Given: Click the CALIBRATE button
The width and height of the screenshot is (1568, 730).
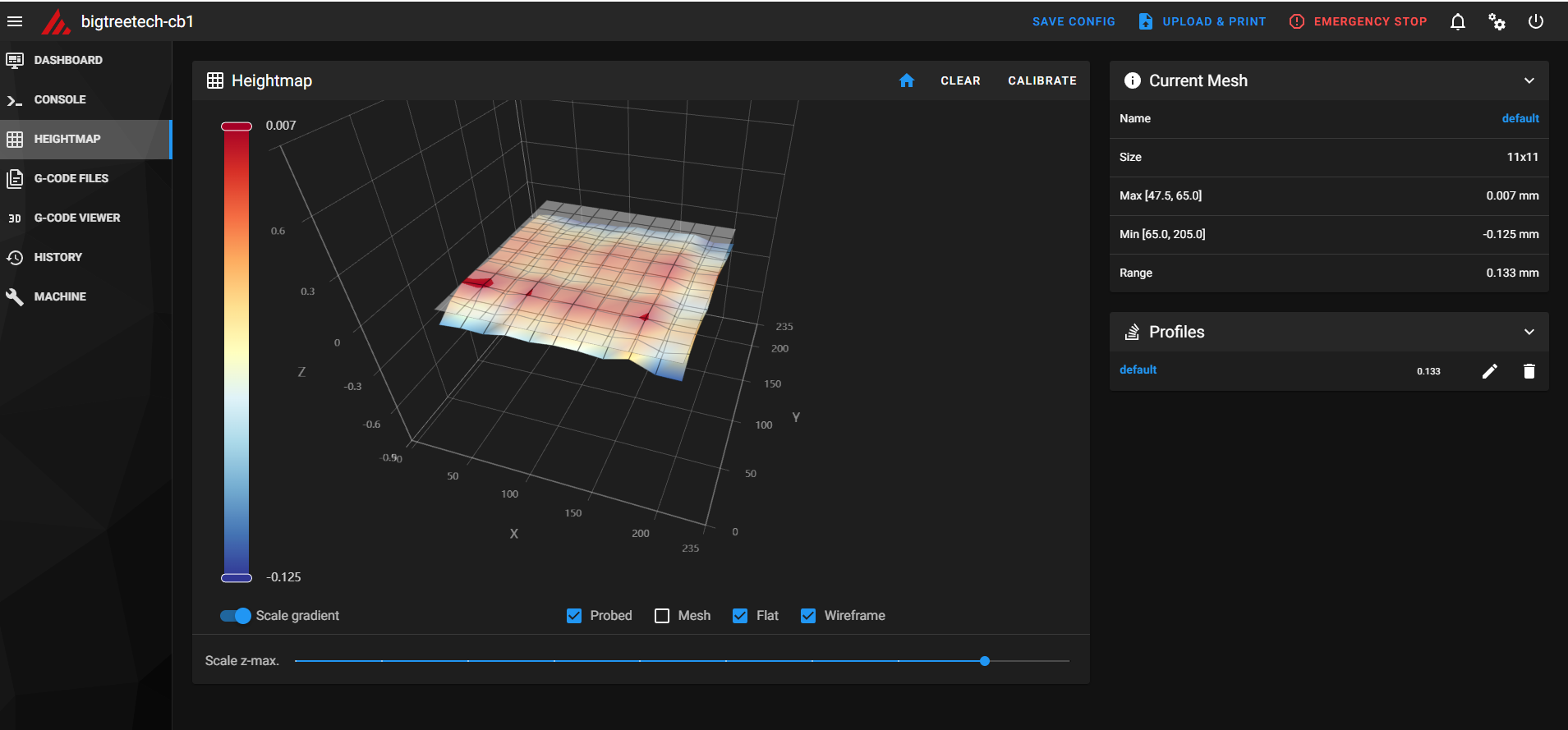Looking at the screenshot, I should pos(1042,80).
